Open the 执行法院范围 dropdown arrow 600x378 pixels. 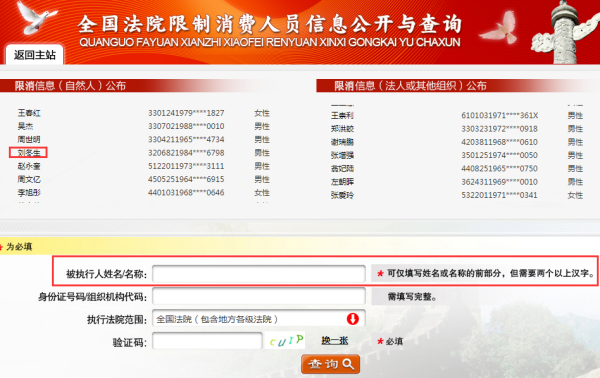(352, 319)
